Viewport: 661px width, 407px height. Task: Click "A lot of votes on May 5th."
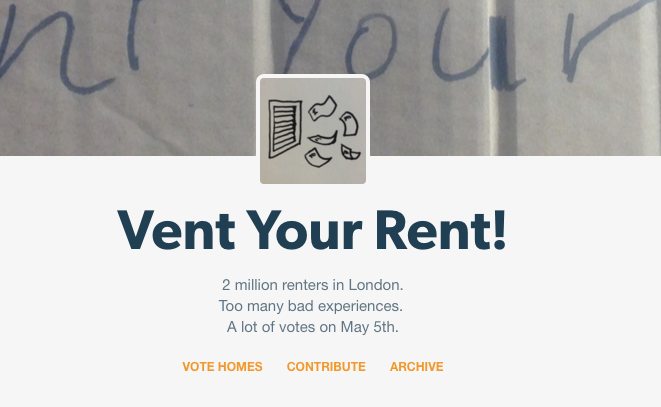click(x=312, y=327)
